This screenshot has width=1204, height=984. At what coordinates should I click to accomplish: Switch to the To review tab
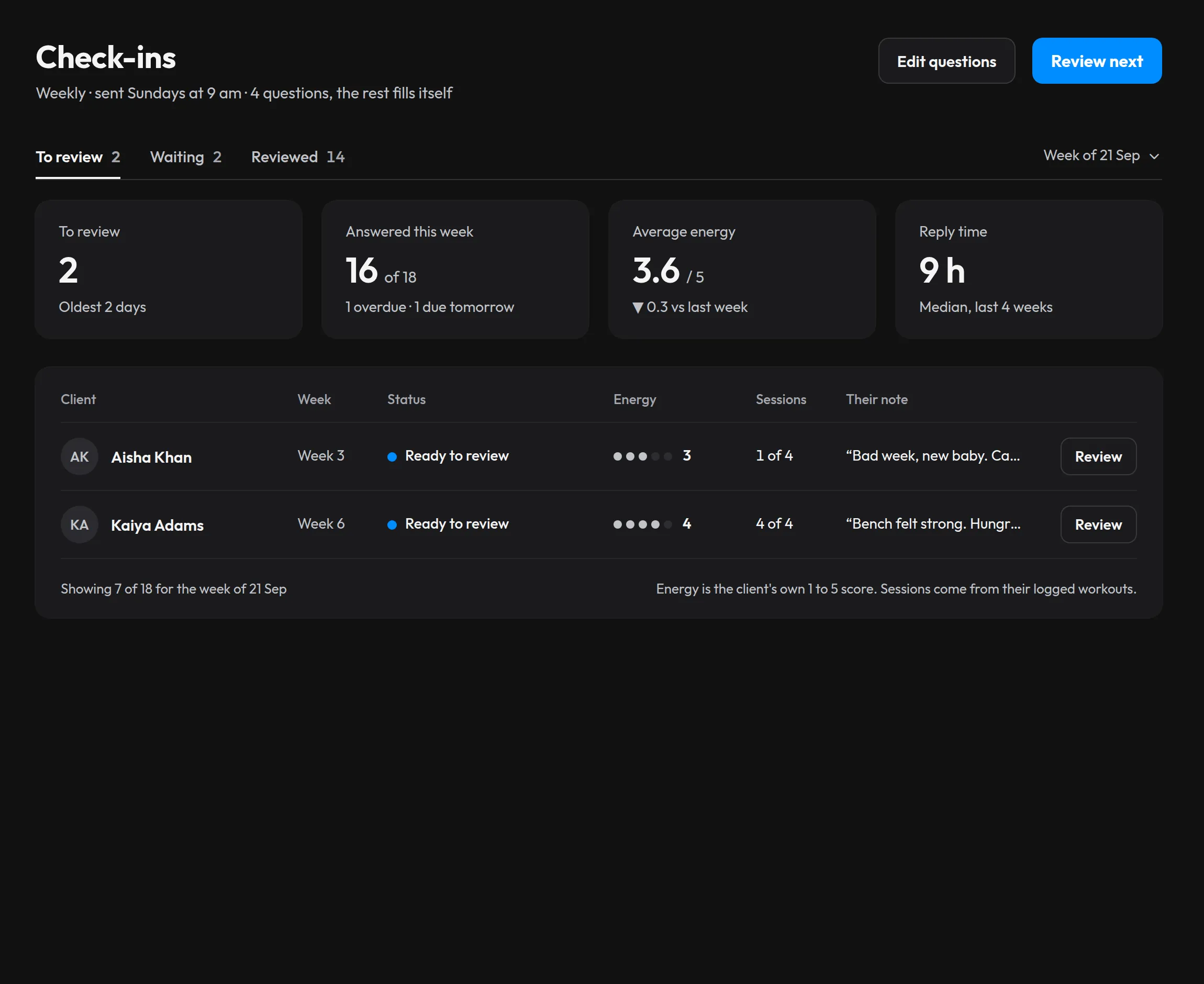(x=77, y=157)
